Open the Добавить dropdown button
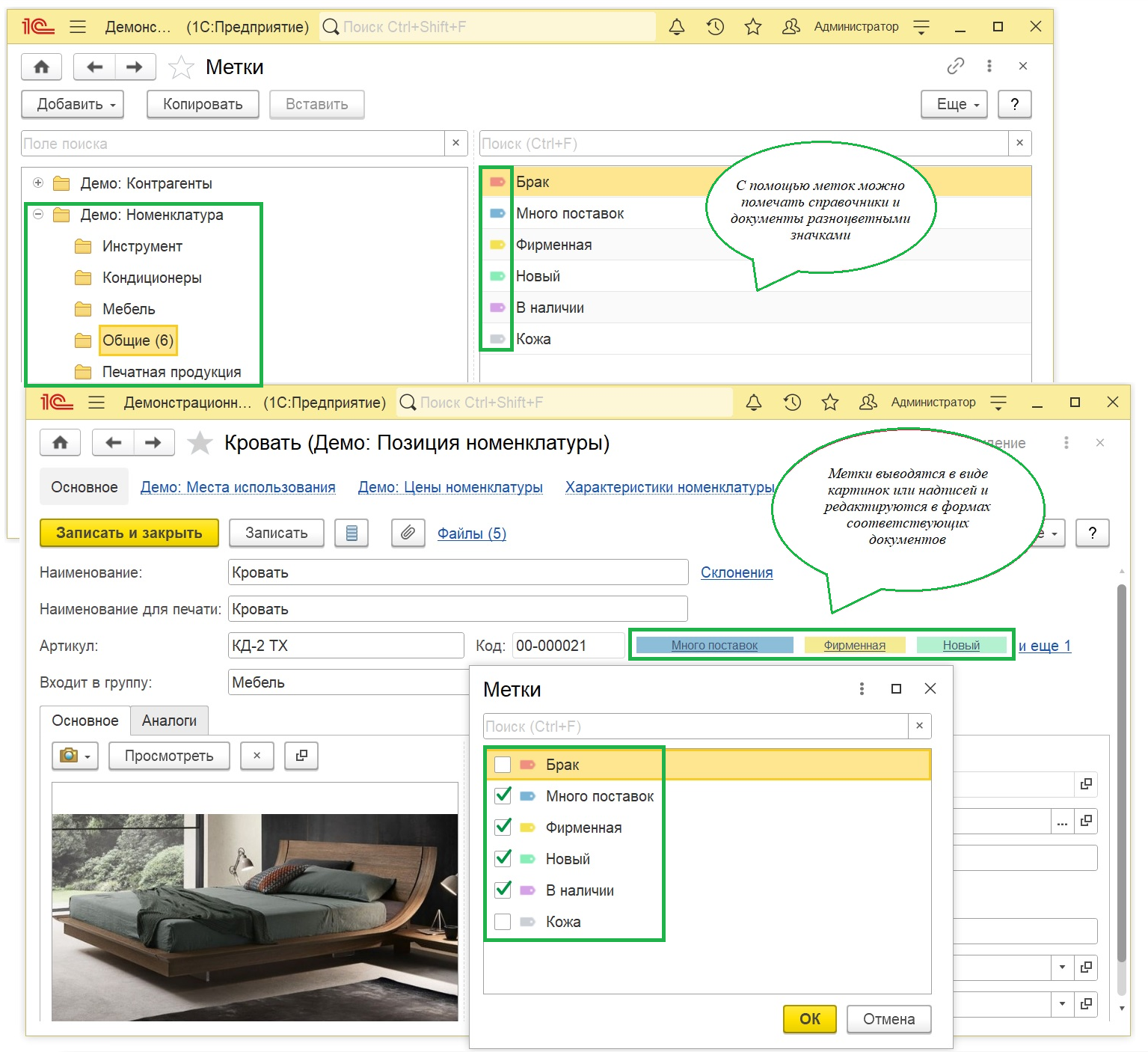 click(x=73, y=104)
